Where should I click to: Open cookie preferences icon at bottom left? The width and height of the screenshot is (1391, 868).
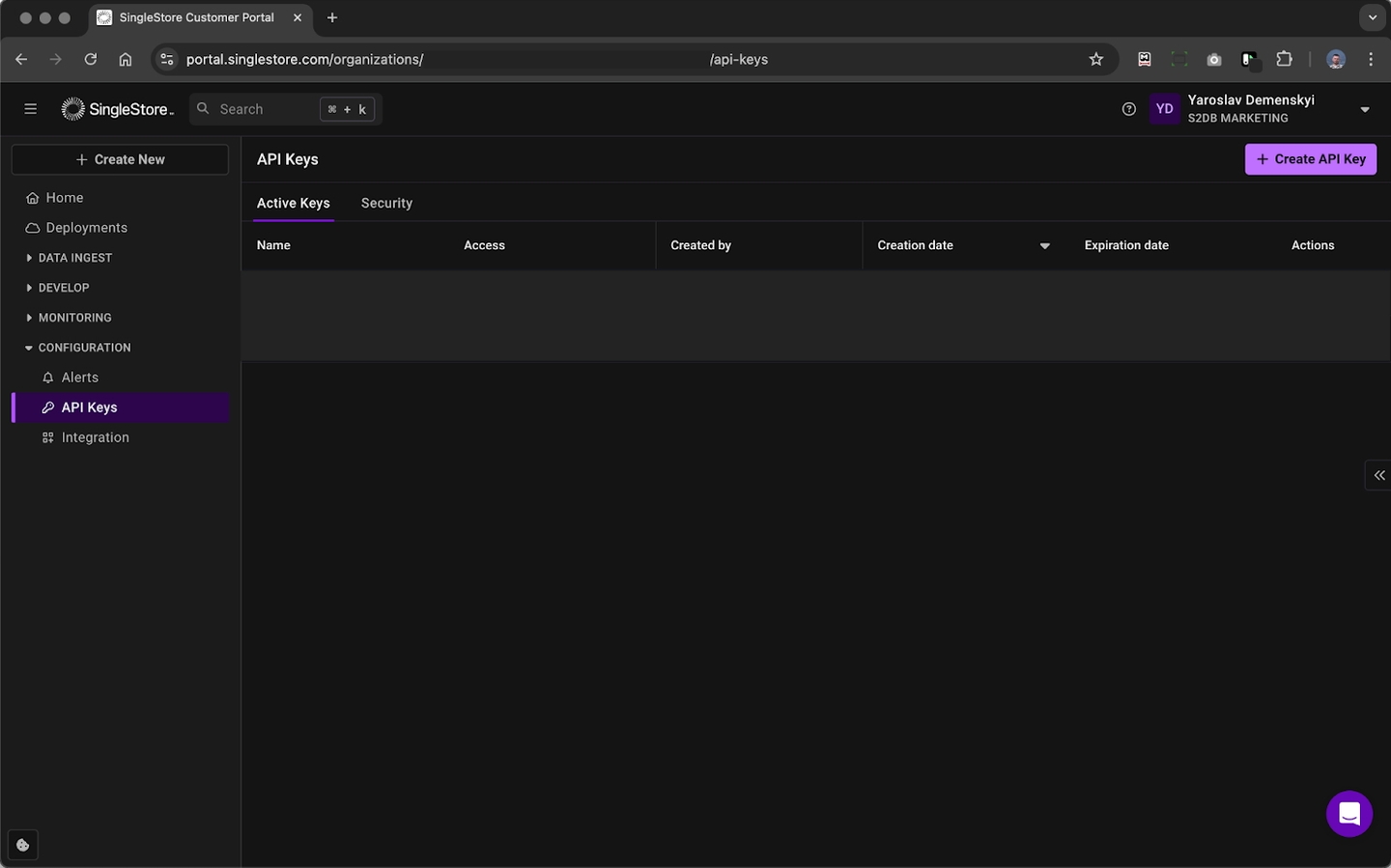coord(22,844)
